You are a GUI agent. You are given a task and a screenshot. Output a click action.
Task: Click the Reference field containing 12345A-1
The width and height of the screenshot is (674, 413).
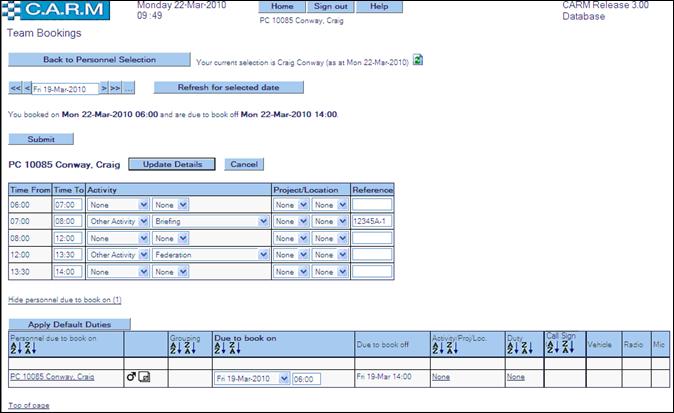(372, 221)
